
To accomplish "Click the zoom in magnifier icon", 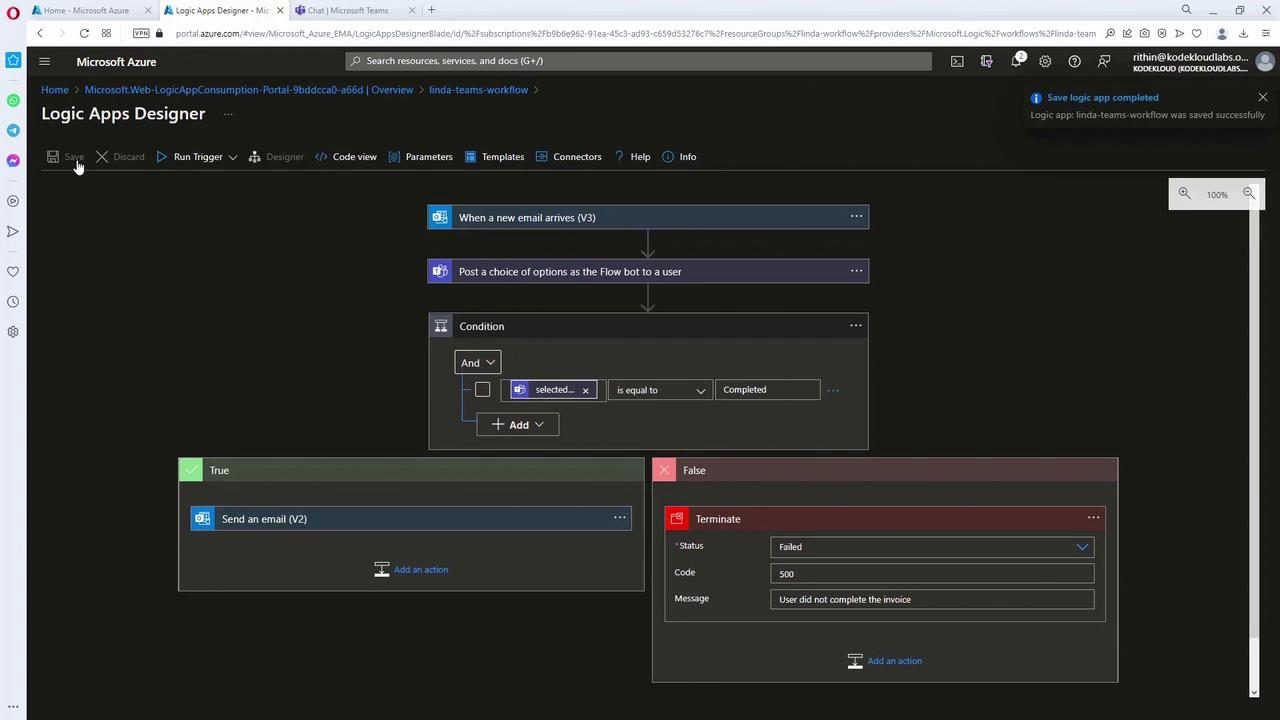I will point(1184,194).
